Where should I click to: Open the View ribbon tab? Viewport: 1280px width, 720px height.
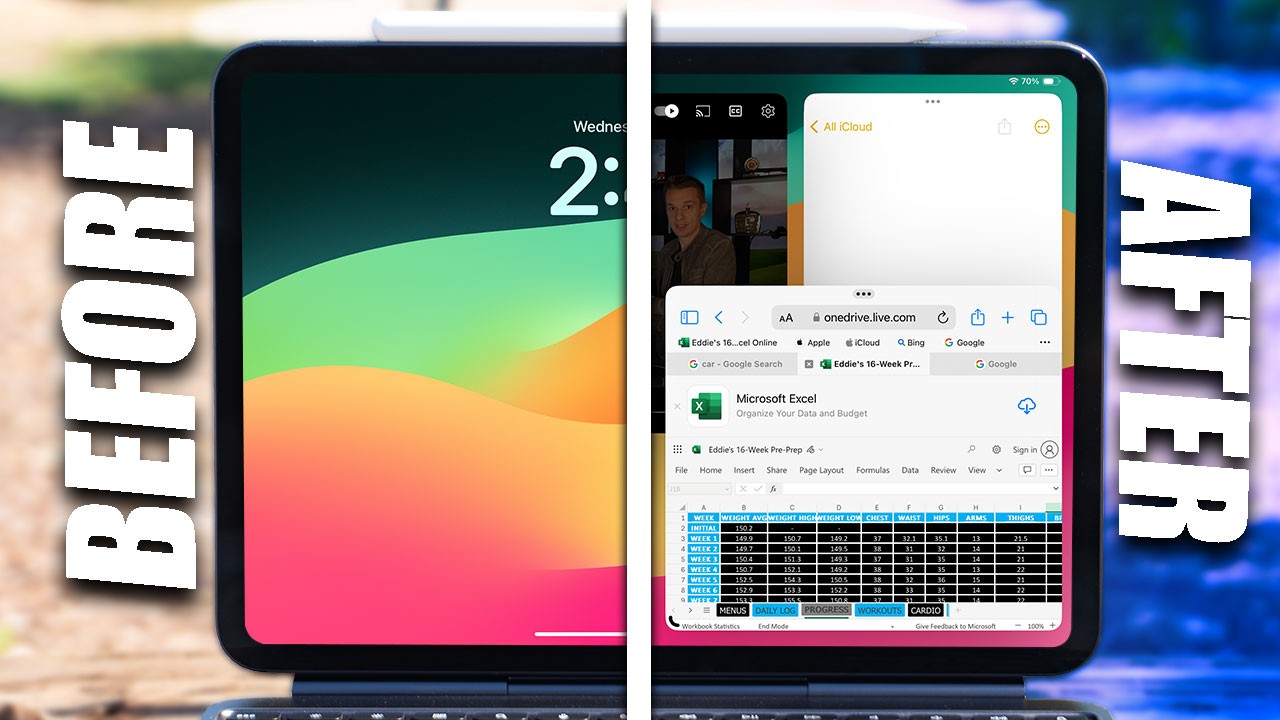[977, 470]
